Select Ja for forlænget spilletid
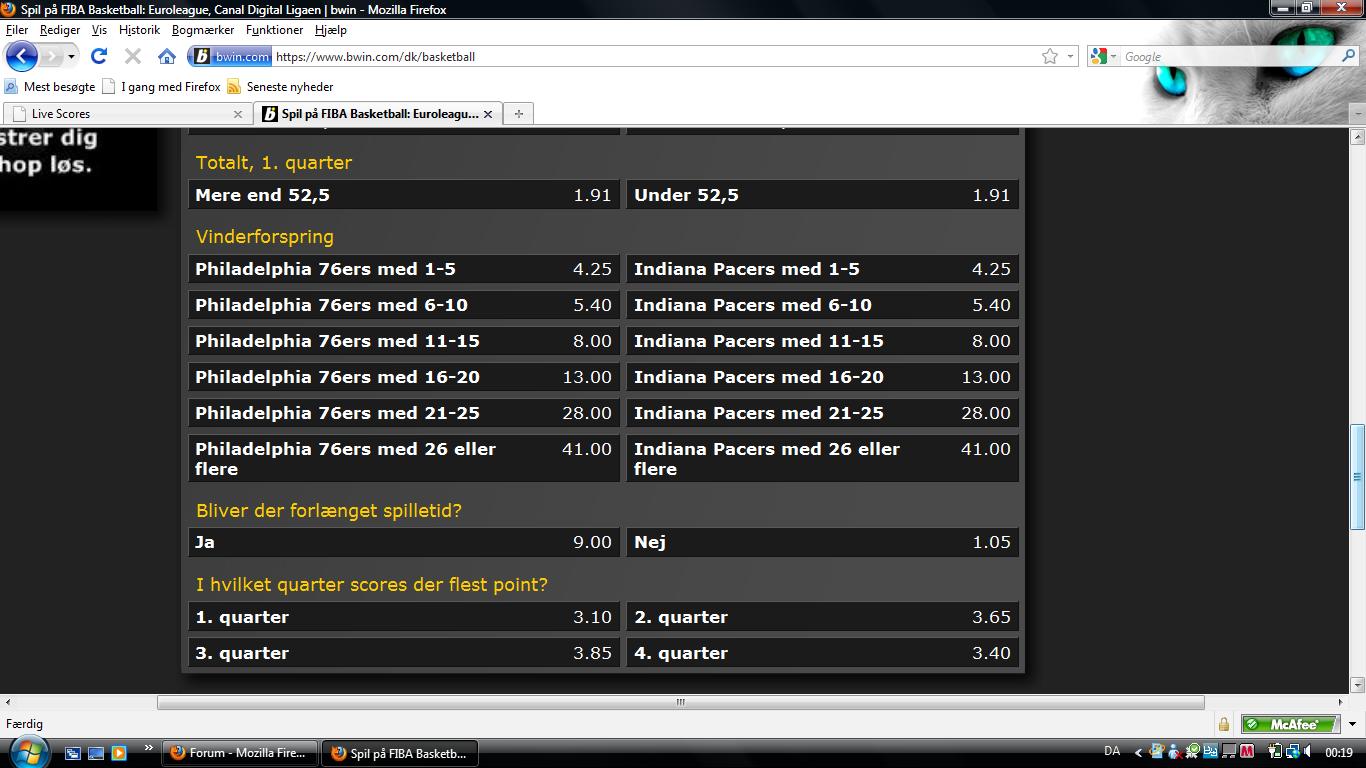This screenshot has height=768, width=1366. tap(404, 542)
